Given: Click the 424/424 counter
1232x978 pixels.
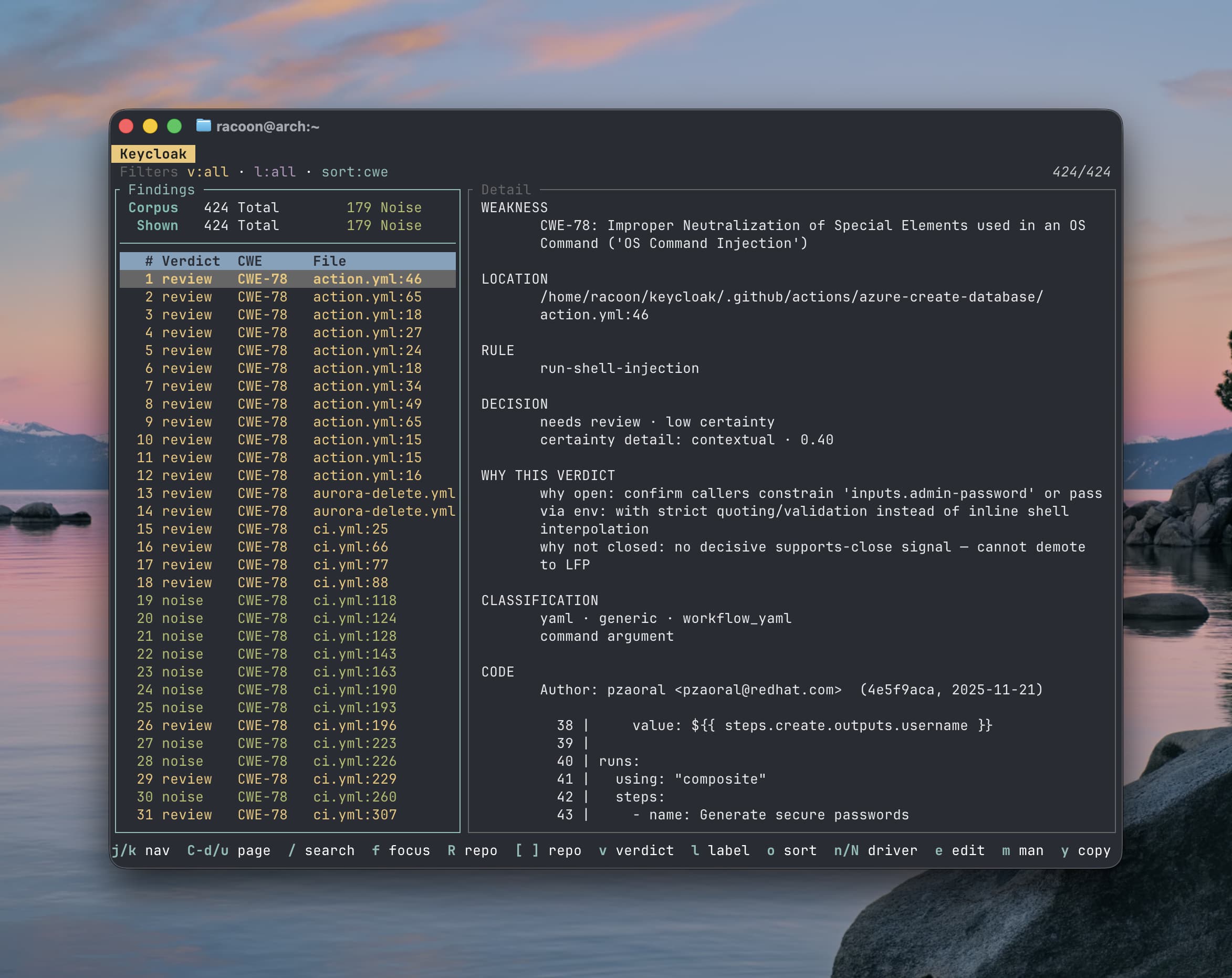Looking at the screenshot, I should (x=1081, y=172).
